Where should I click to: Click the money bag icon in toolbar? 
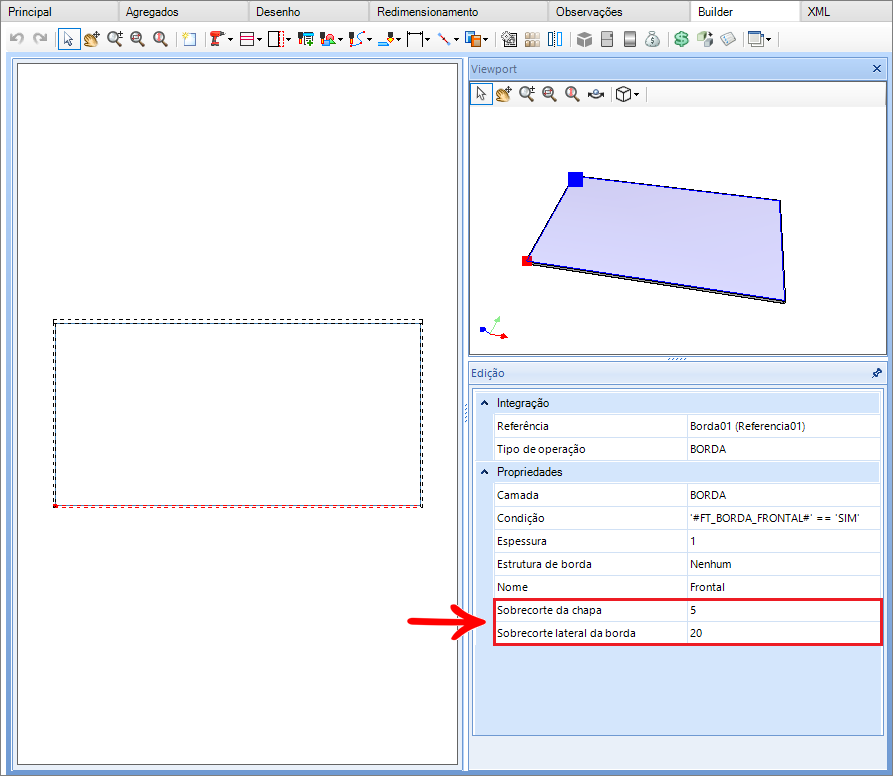pos(652,40)
